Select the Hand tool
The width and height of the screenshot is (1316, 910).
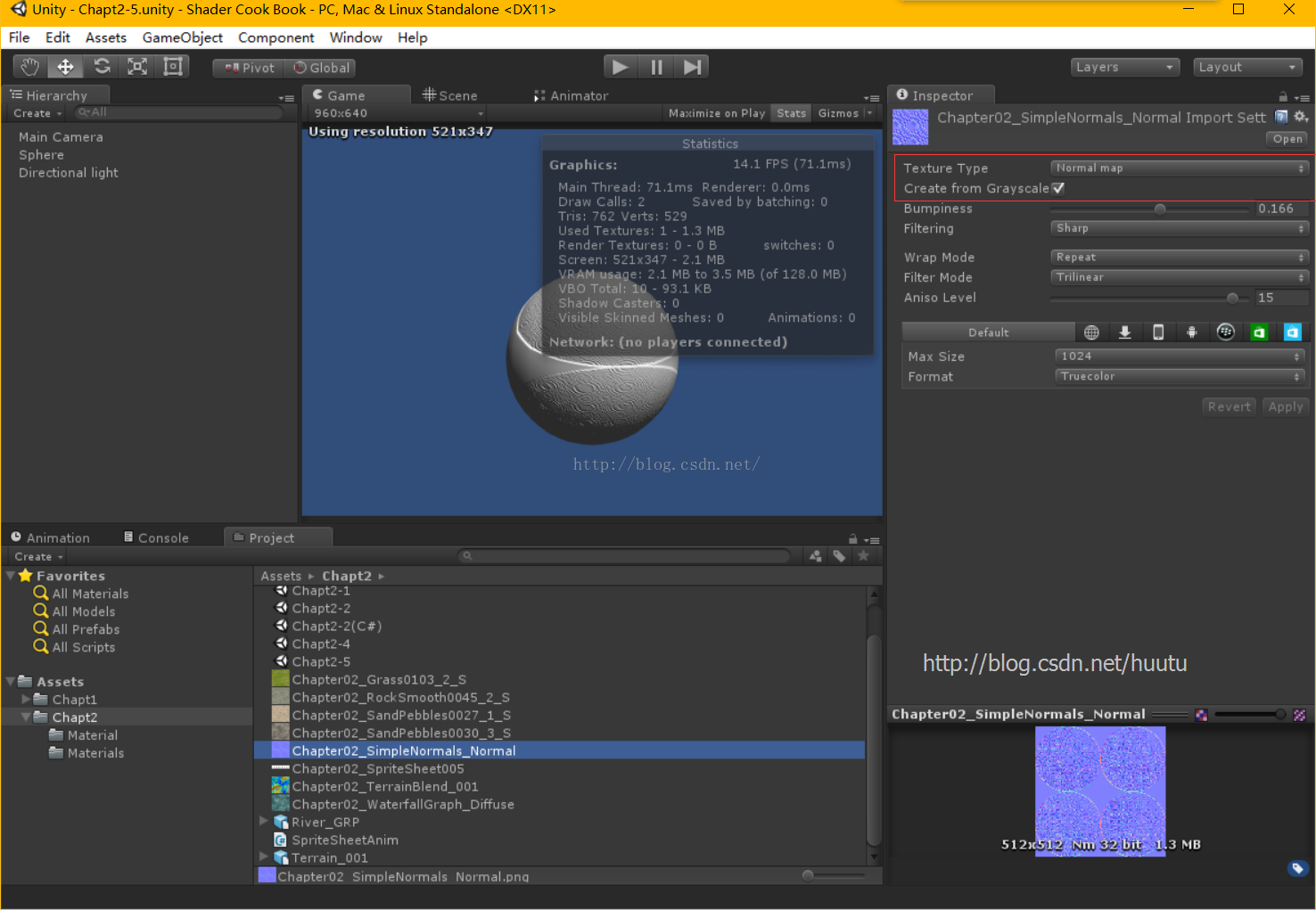pos(30,67)
